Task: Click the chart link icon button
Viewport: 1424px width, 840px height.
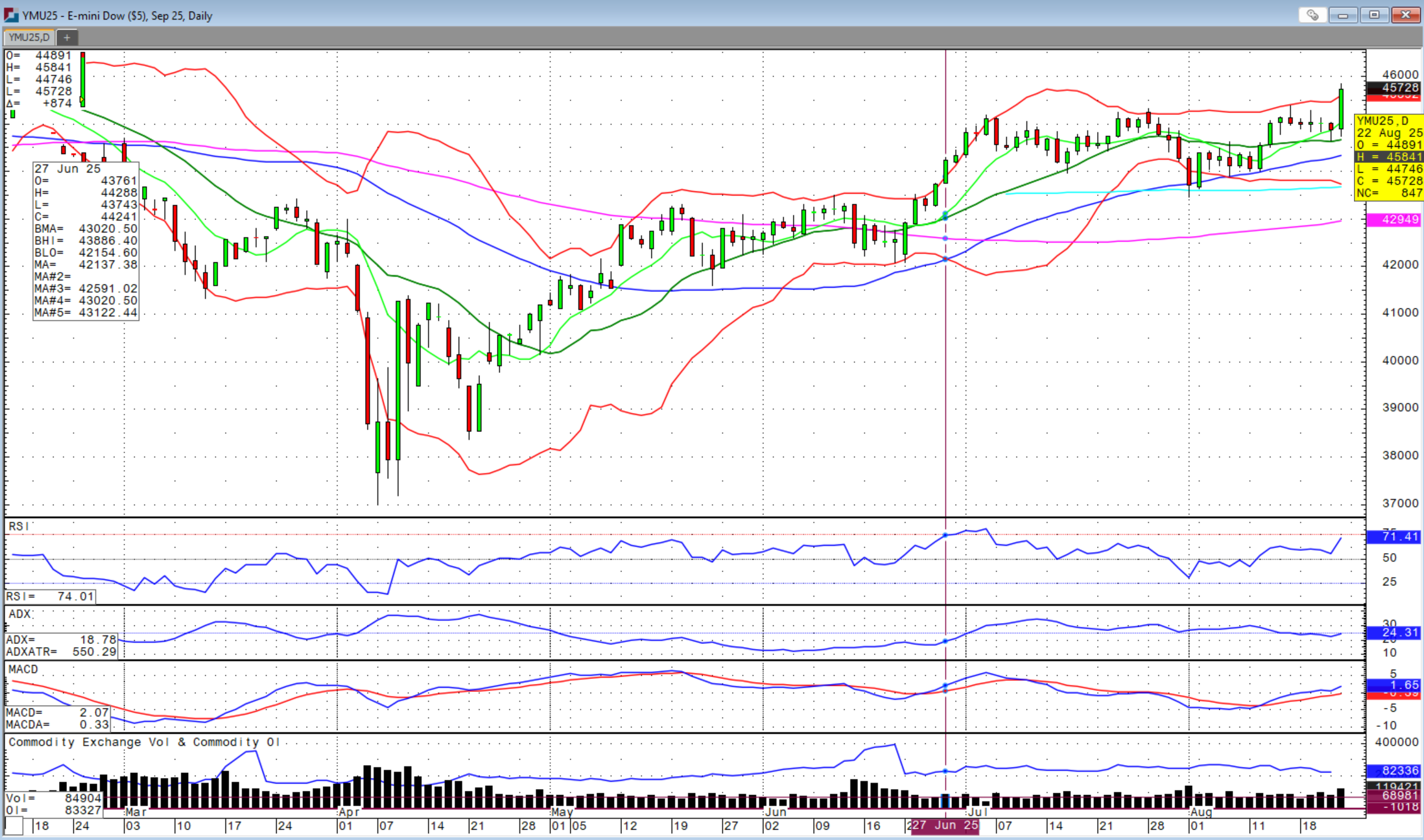Action: [1312, 15]
